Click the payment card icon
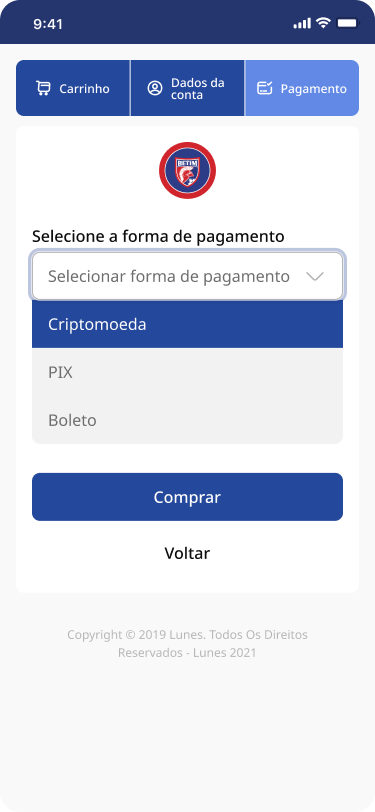This screenshot has width=375, height=812. tap(265, 88)
